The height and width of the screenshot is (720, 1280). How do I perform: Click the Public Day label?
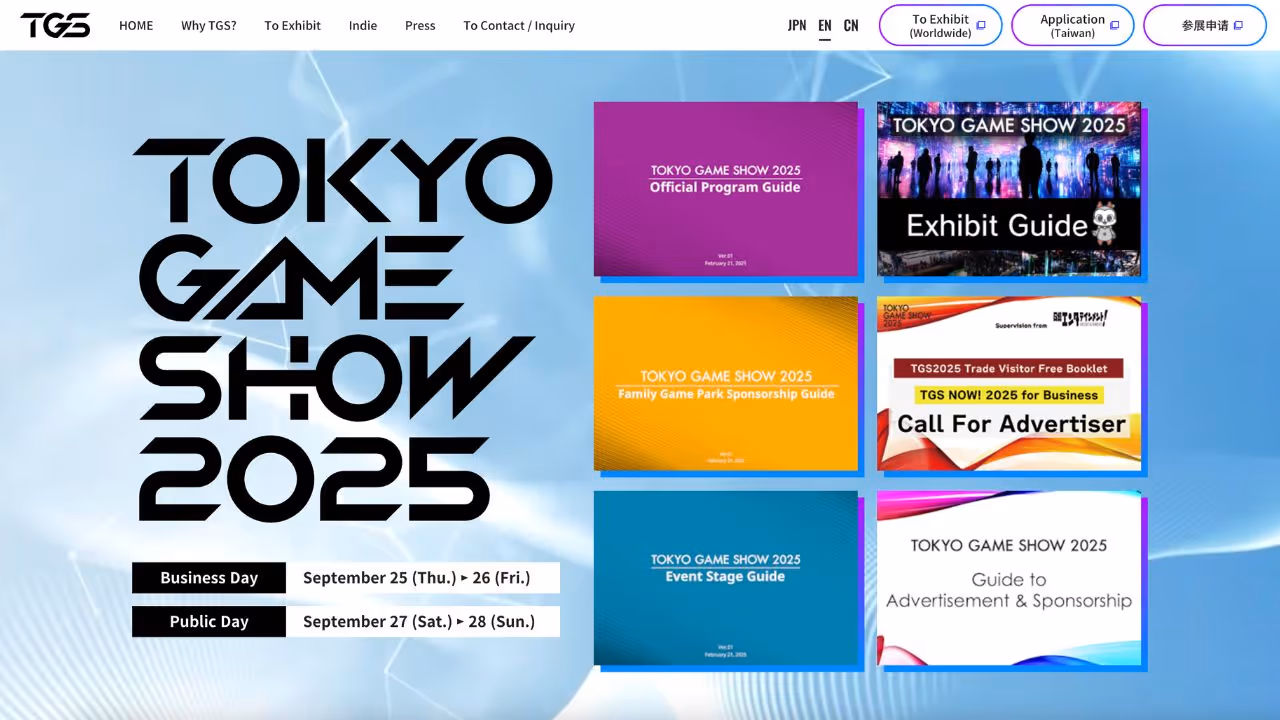tap(209, 622)
